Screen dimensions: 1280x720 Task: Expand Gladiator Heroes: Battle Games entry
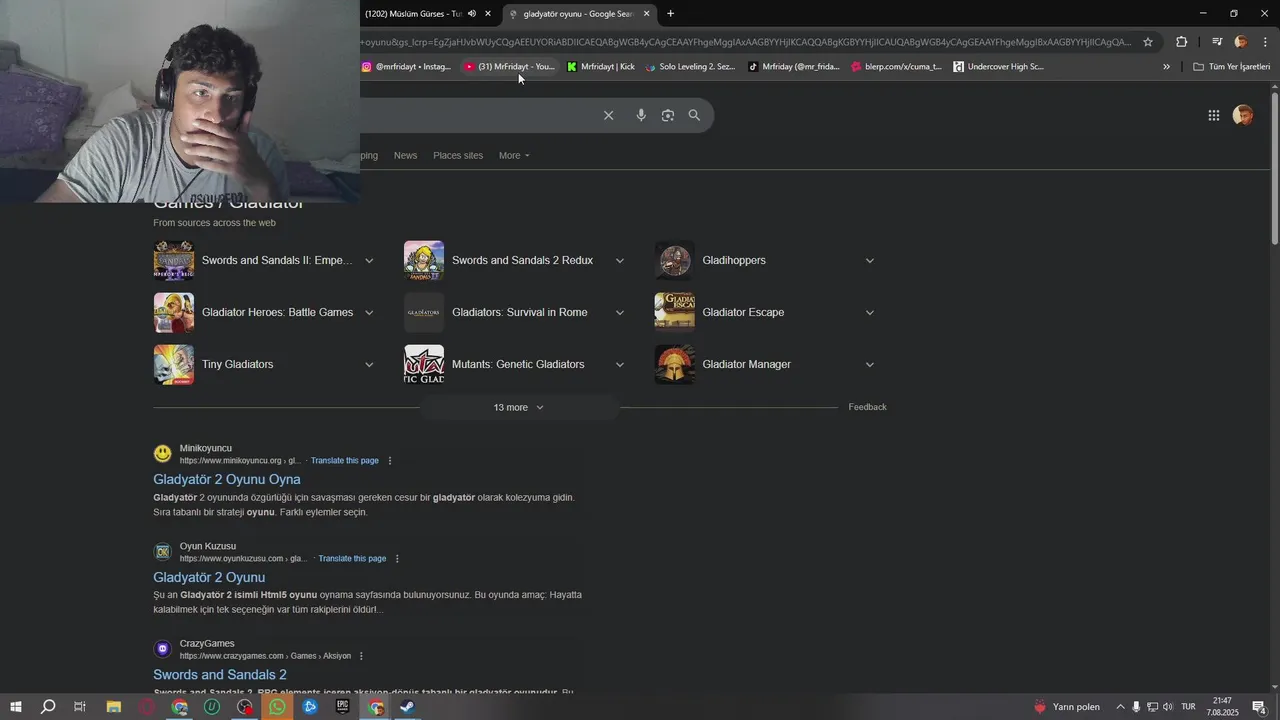[x=369, y=312]
